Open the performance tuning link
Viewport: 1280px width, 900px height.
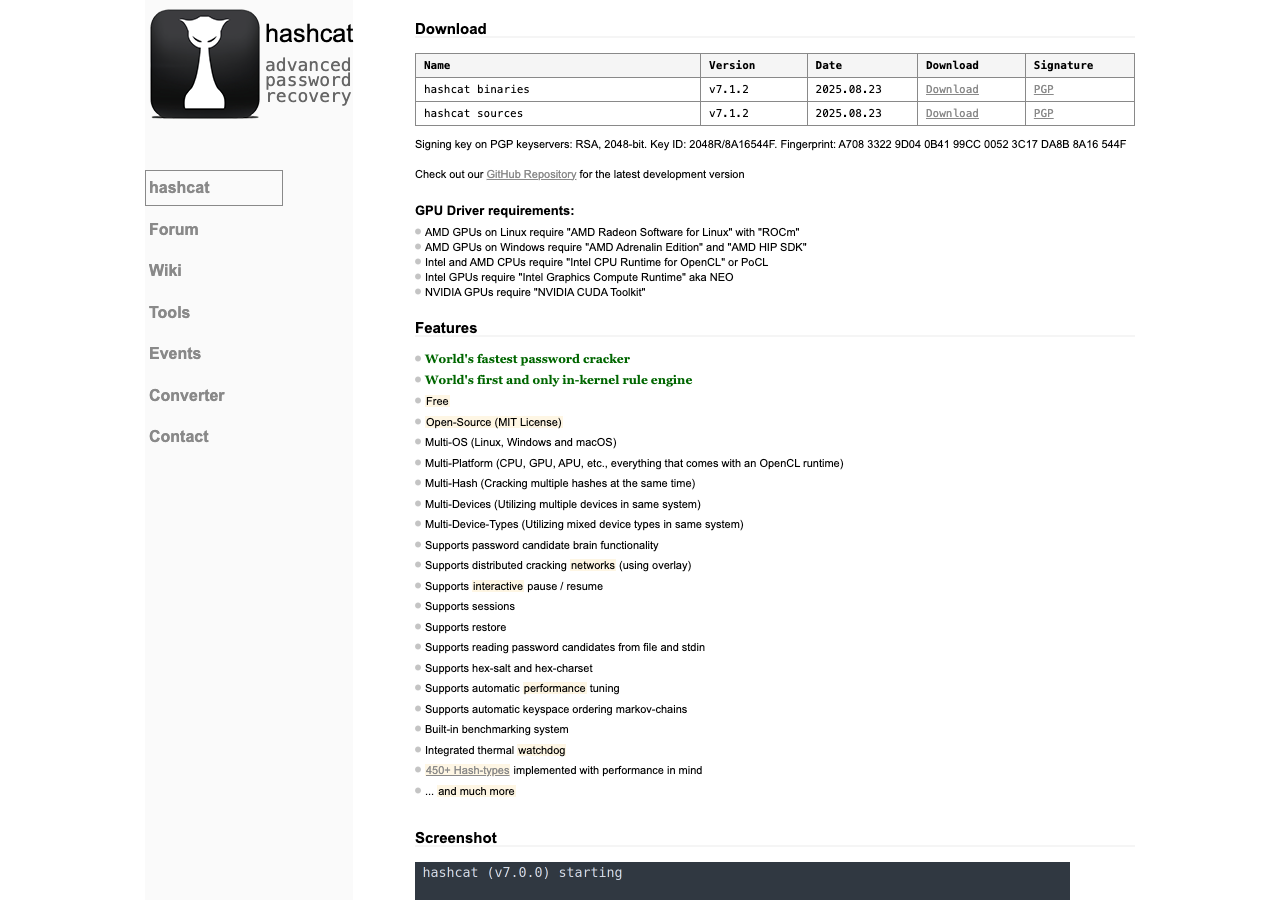click(554, 688)
